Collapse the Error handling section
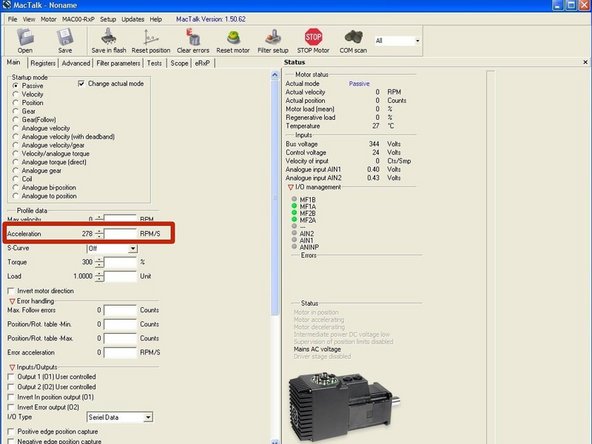Image resolution: width=592 pixels, height=444 pixels. coord(12,301)
